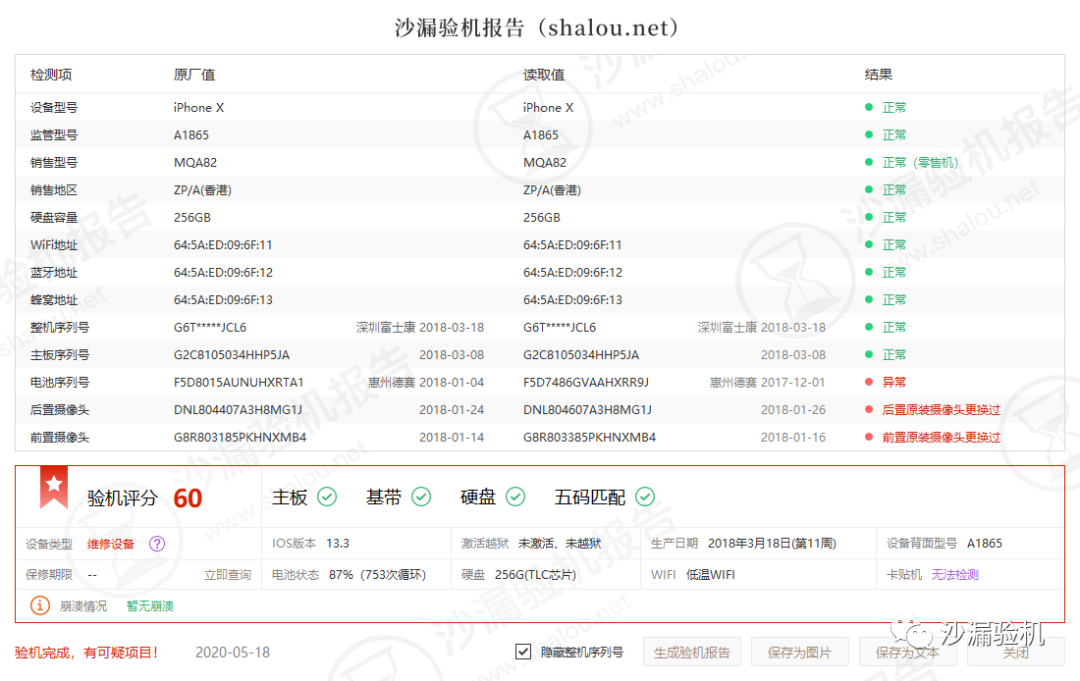Click the 保存为图片 button
Screen dimensions: 1080x681
click(x=799, y=652)
